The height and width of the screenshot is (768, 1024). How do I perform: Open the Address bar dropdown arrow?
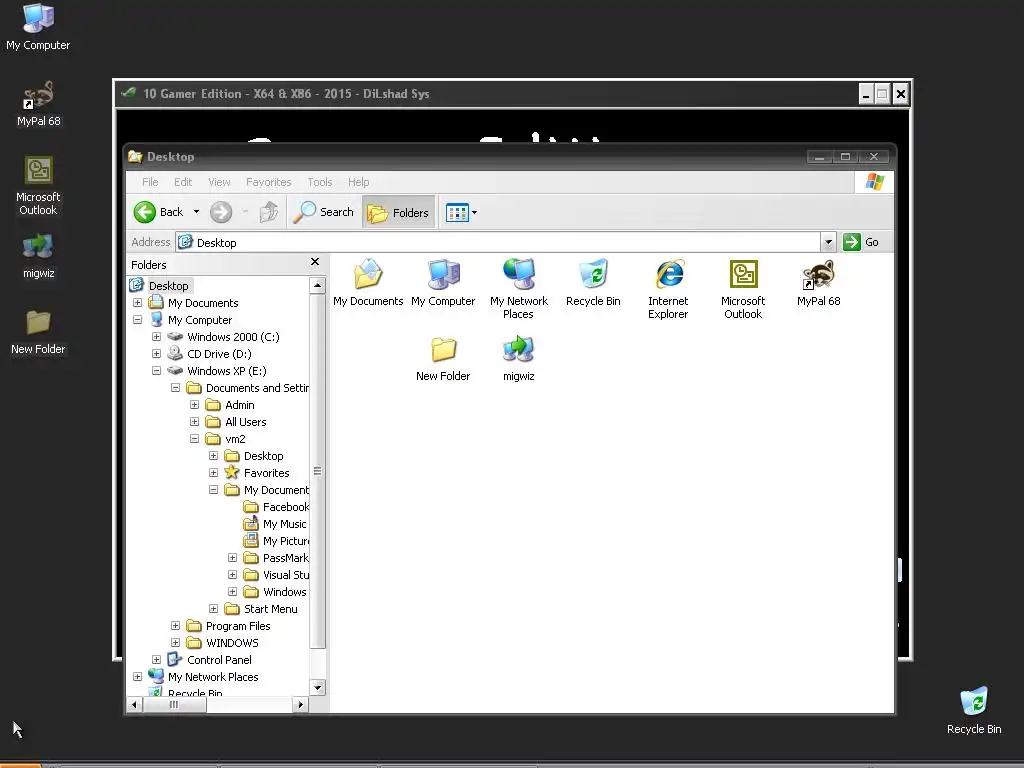[x=828, y=242]
